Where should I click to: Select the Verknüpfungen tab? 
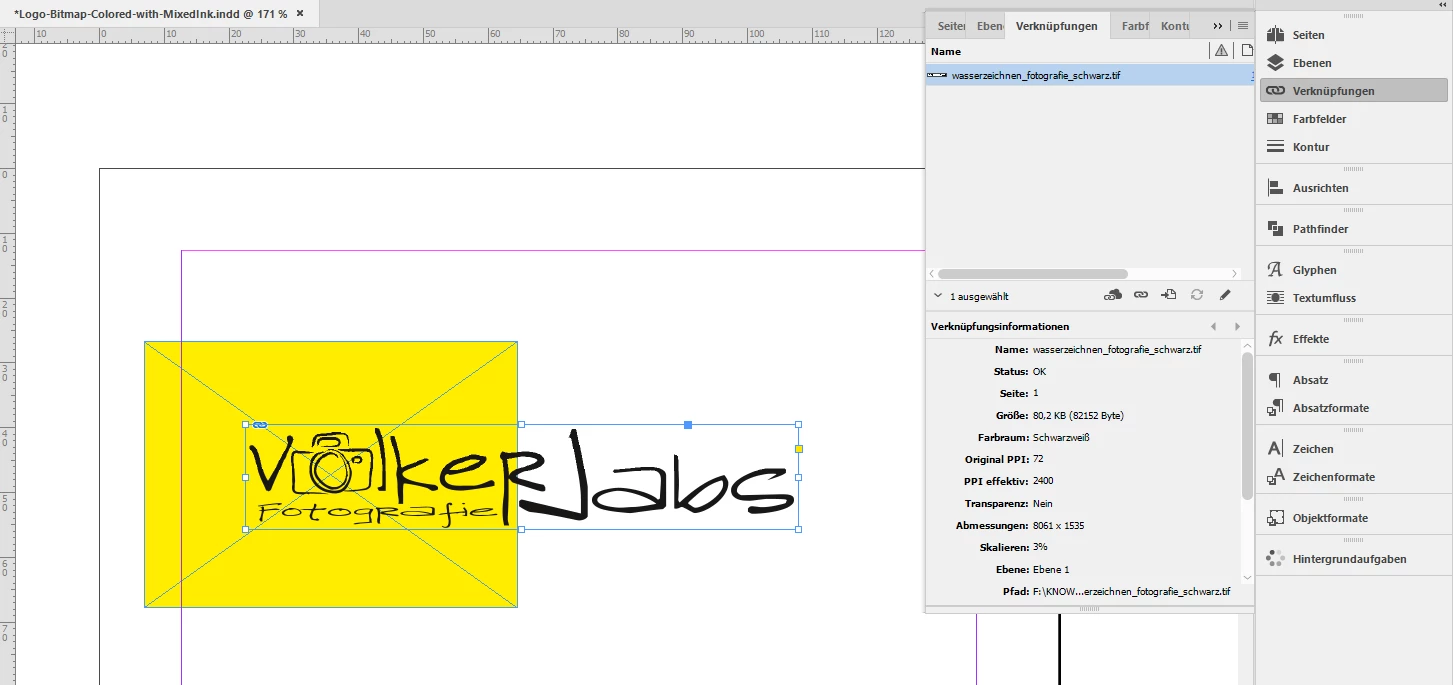tap(1056, 26)
